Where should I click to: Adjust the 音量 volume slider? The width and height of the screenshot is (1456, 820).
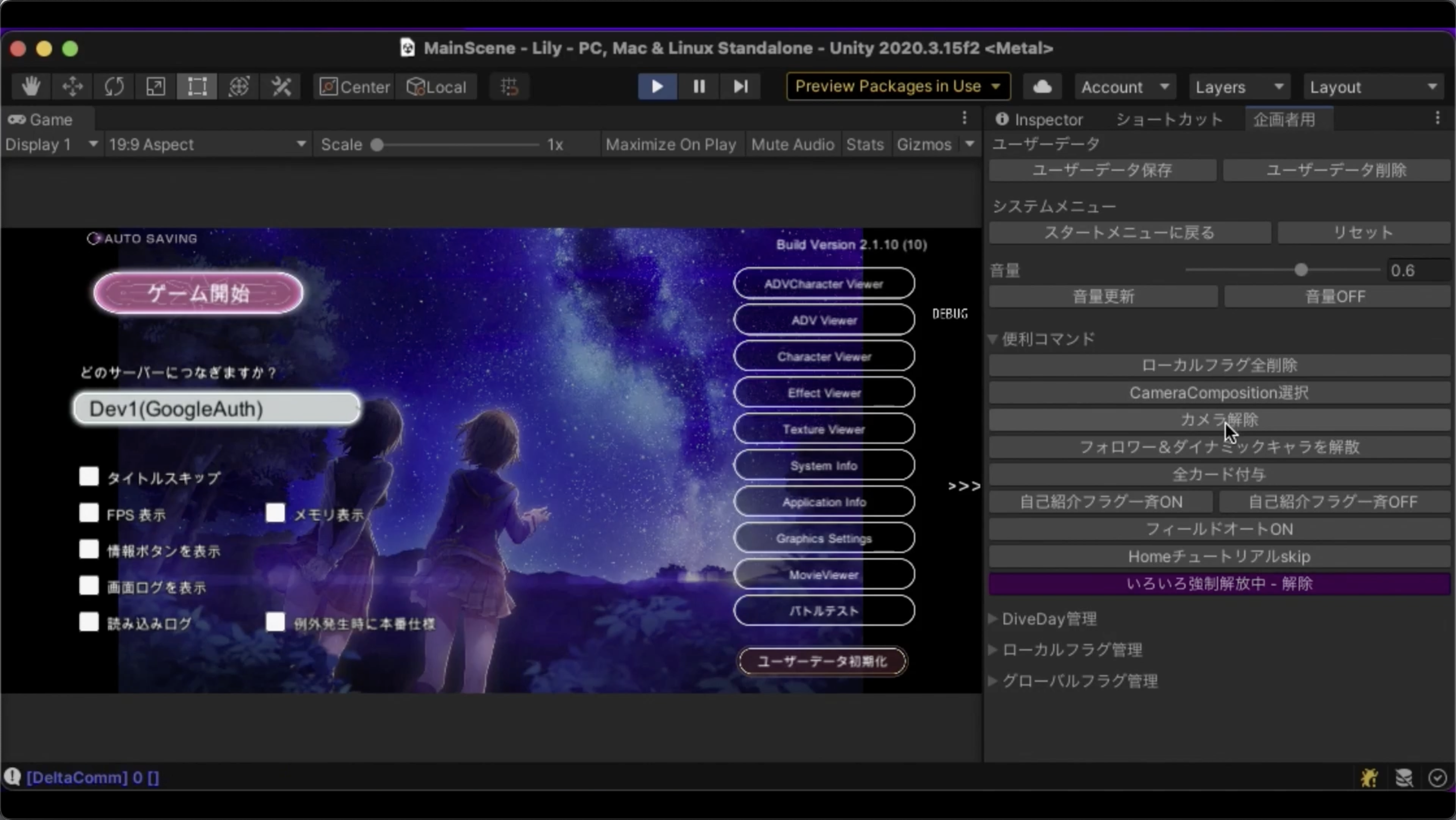tap(1301, 270)
